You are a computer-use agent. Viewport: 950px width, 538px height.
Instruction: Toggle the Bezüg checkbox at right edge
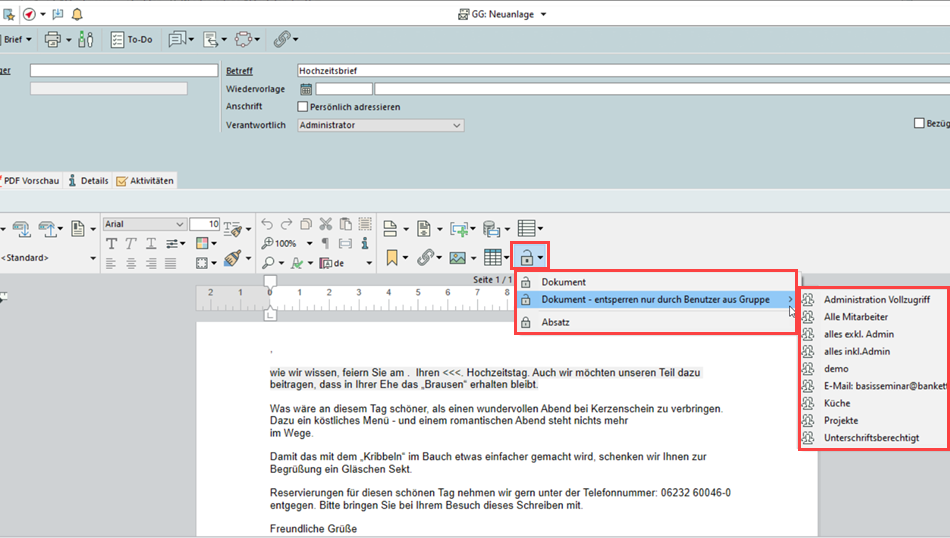919,124
